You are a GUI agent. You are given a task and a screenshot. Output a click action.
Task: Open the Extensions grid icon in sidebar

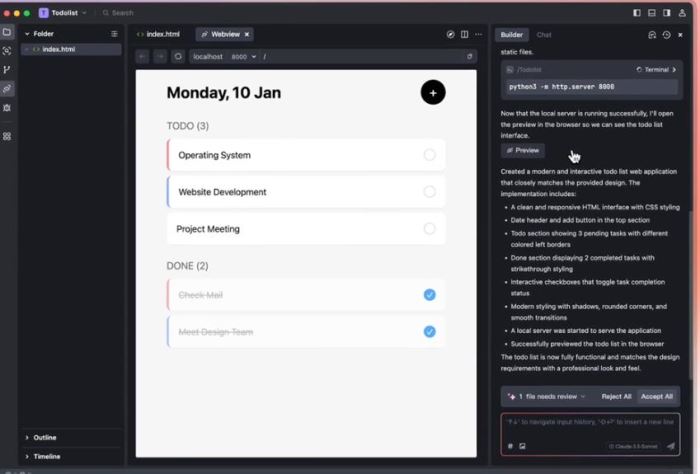[7, 136]
